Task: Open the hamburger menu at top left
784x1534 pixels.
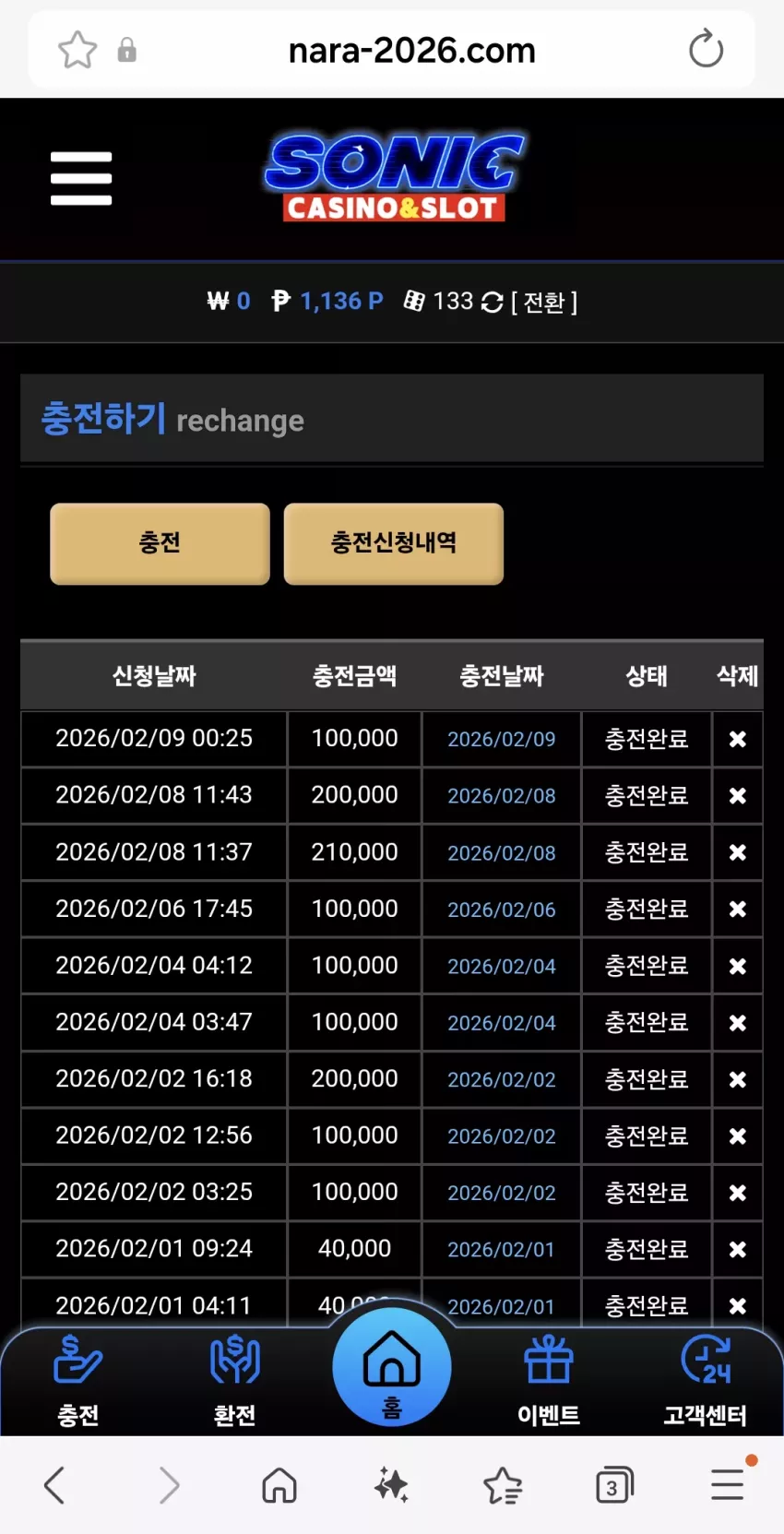Action: 81,178
